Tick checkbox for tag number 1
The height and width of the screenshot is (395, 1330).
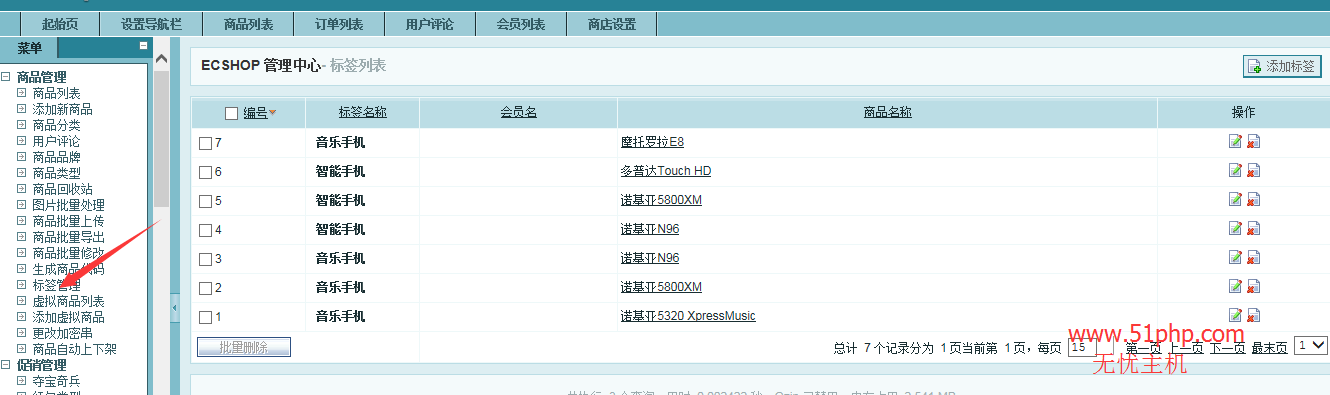205,317
